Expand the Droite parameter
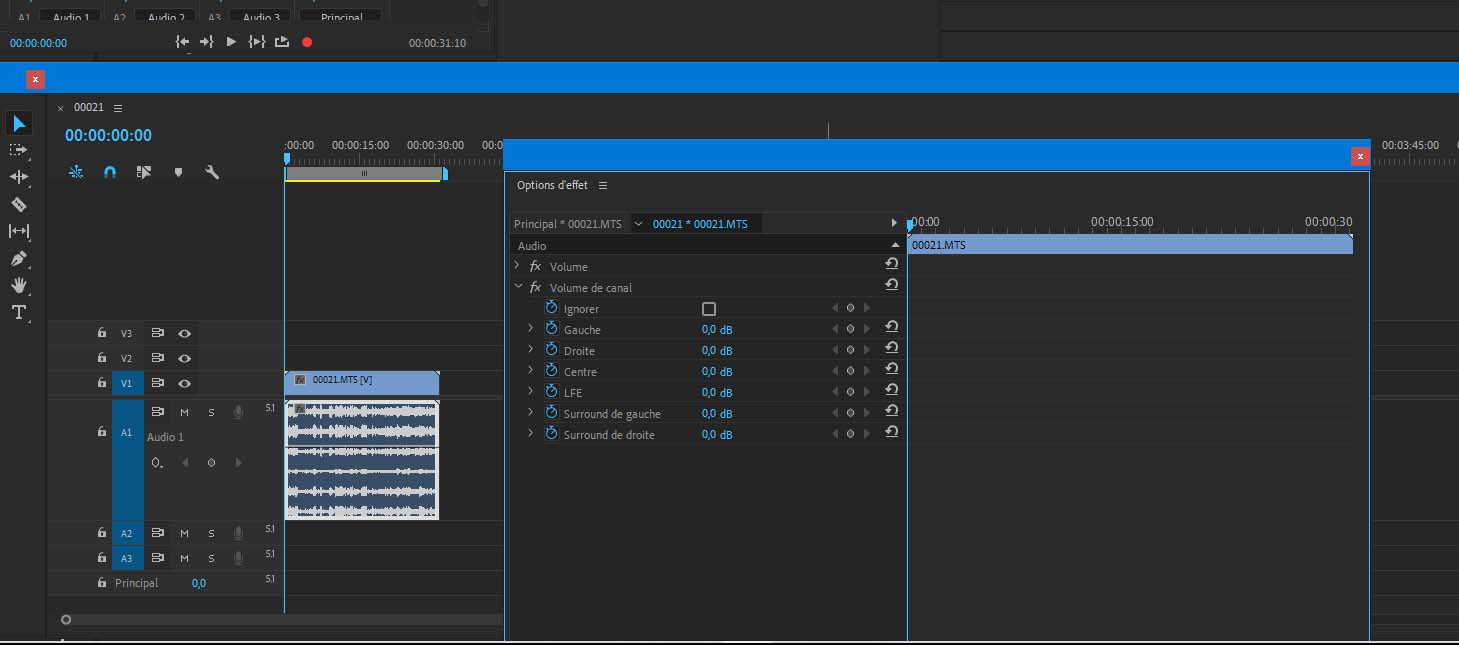This screenshot has height=645, width=1459. pos(531,350)
